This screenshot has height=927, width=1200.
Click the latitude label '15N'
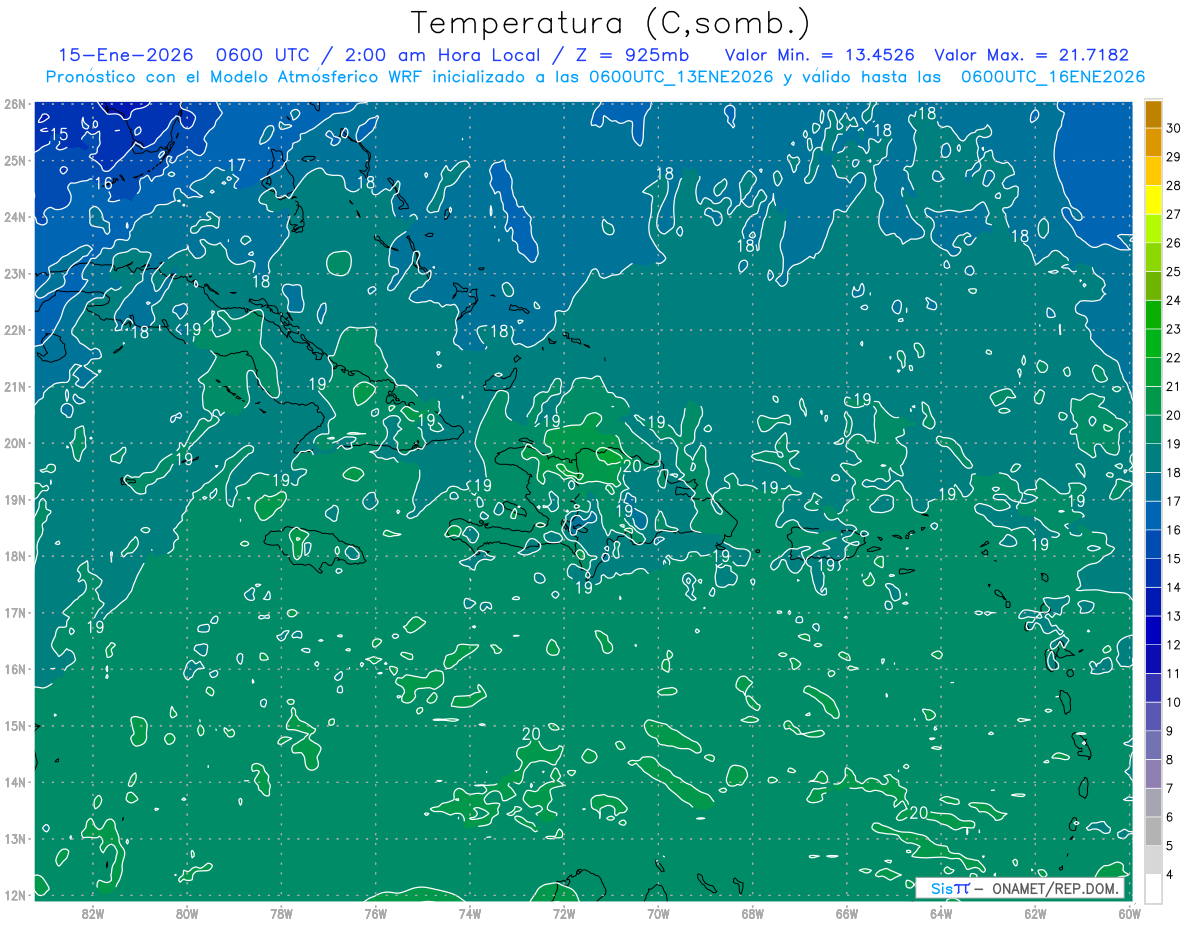click(x=15, y=726)
